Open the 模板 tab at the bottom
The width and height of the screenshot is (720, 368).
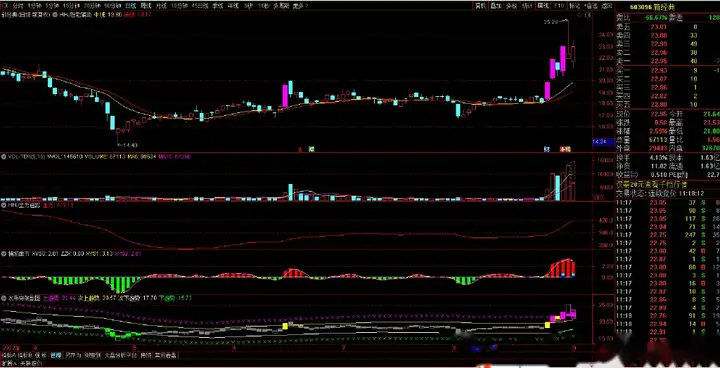click(41, 355)
